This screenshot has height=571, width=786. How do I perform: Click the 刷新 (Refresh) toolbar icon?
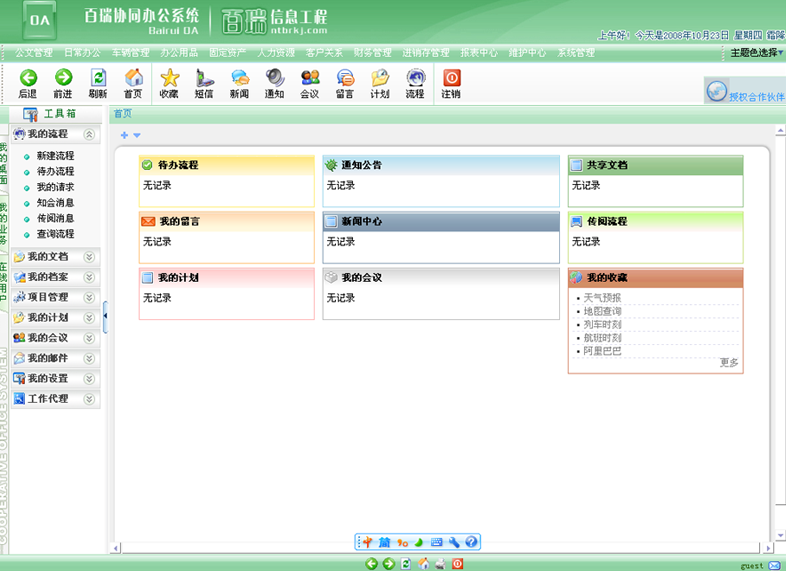98,78
